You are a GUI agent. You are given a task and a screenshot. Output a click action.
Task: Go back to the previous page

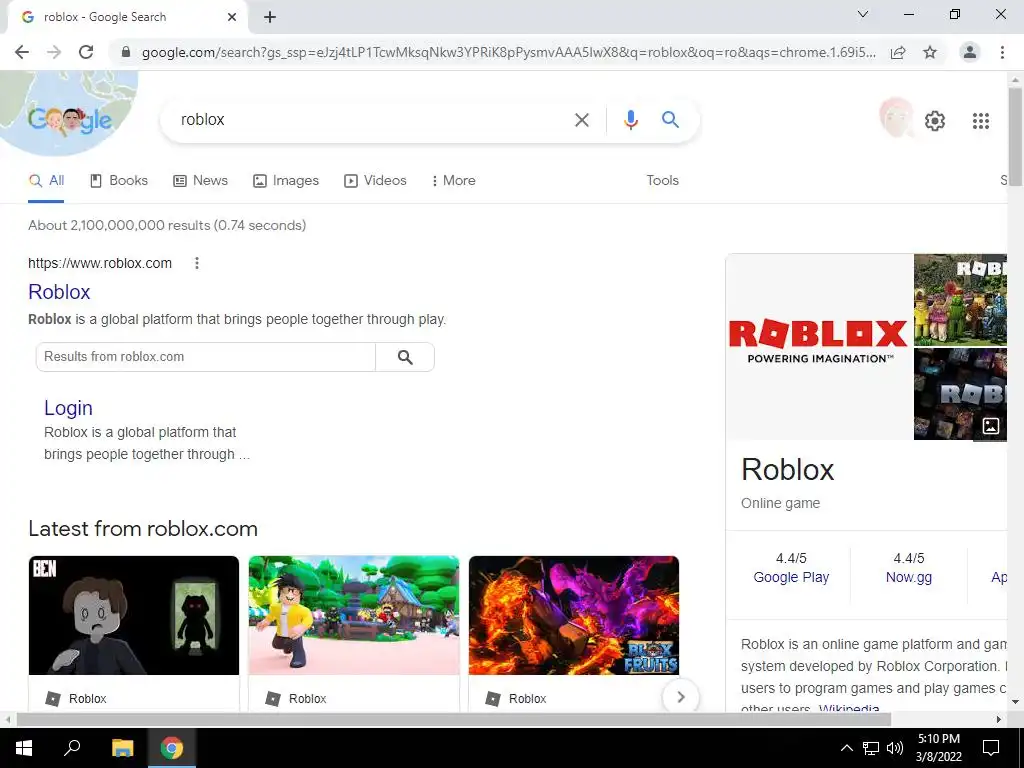pos(22,52)
